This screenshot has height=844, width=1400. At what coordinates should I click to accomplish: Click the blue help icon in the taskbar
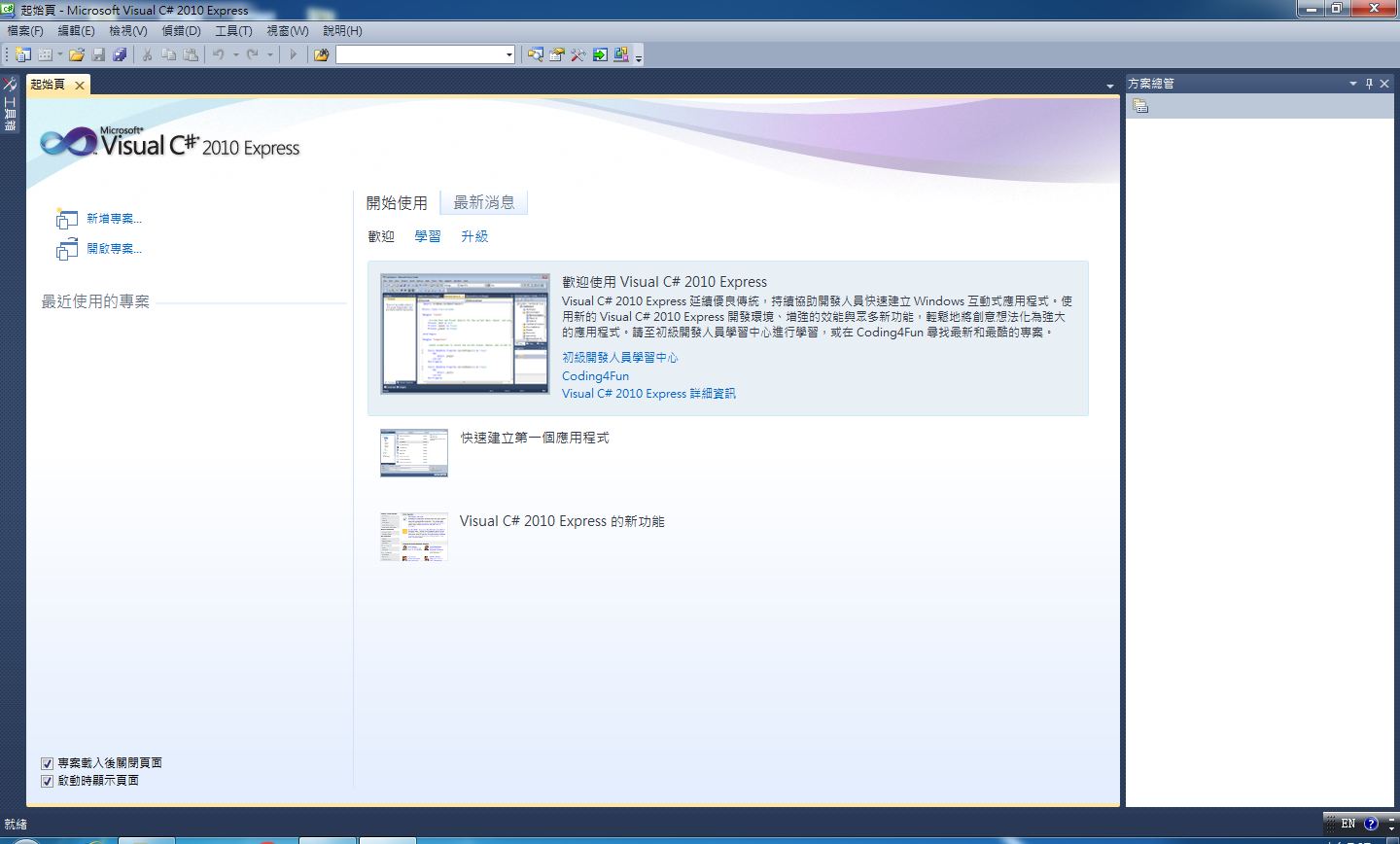pos(1371,824)
